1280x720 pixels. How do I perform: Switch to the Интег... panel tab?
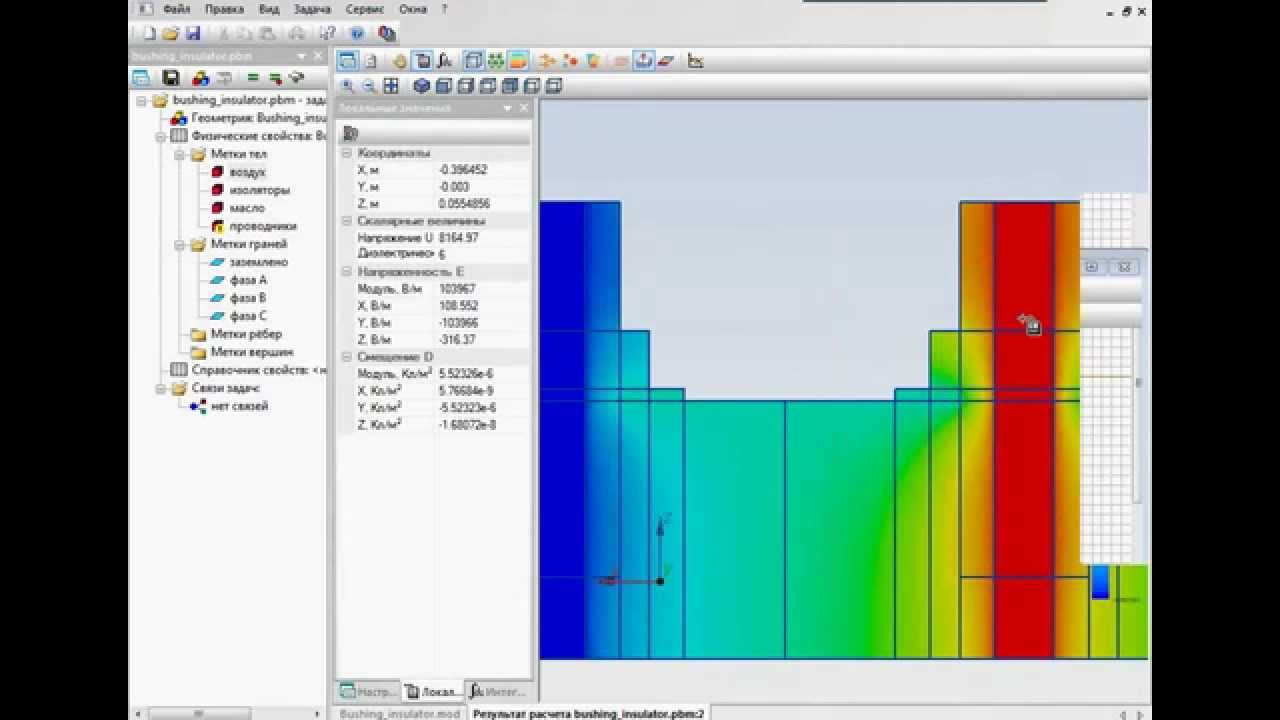497,691
